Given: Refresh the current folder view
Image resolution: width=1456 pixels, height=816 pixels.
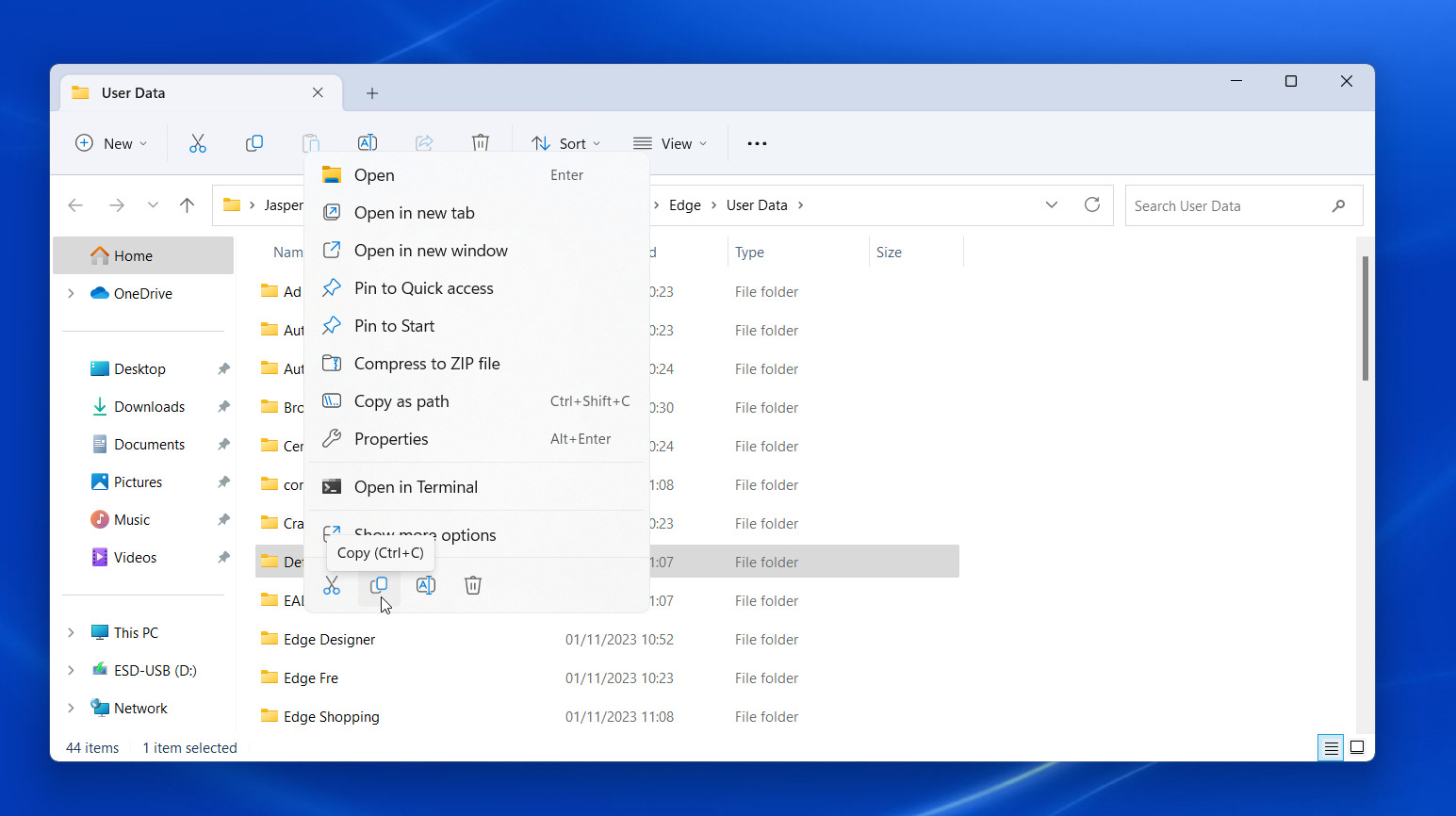Looking at the screenshot, I should coord(1092,205).
